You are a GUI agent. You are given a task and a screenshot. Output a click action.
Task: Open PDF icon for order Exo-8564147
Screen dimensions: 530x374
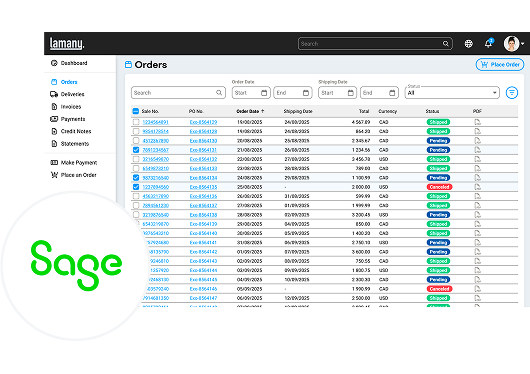coord(477,298)
